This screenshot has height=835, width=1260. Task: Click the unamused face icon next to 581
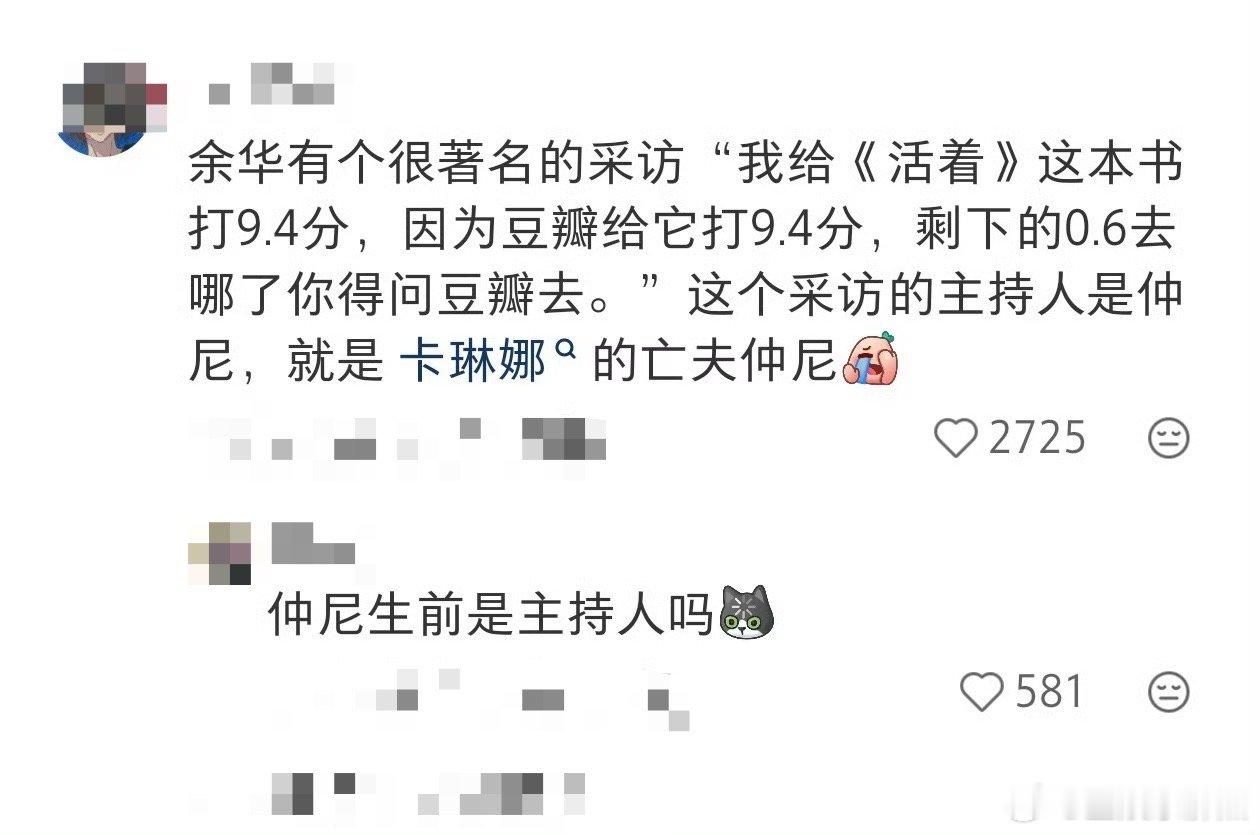pos(1168,691)
